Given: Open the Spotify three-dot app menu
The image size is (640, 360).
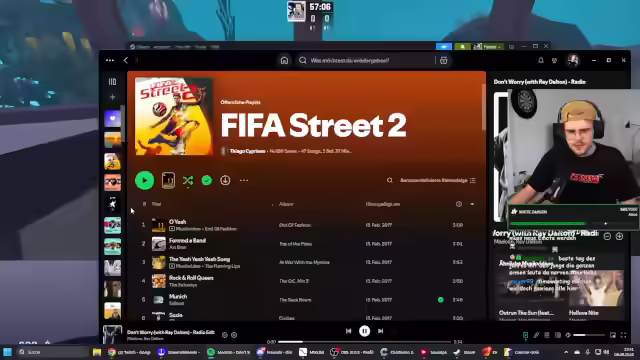Looking at the screenshot, I should tap(110, 60).
